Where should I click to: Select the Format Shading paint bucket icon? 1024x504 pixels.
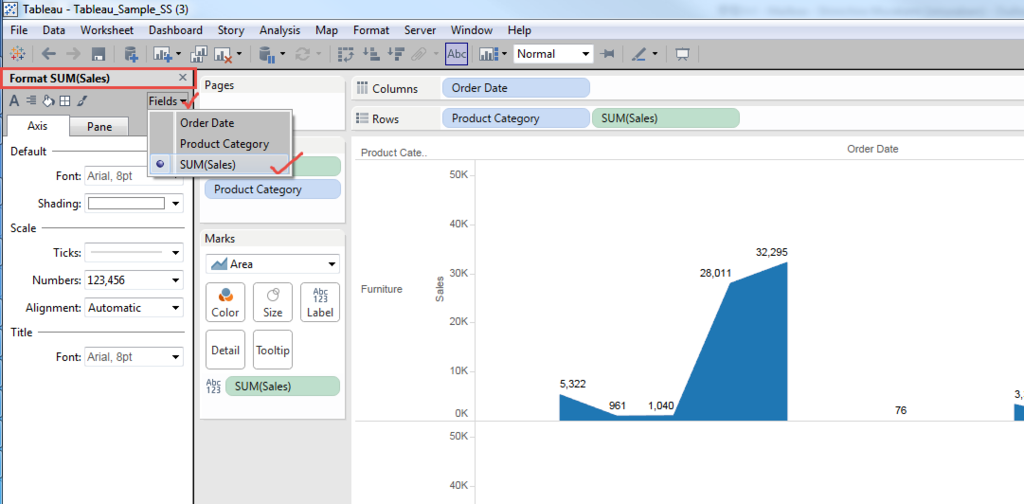click(x=47, y=101)
